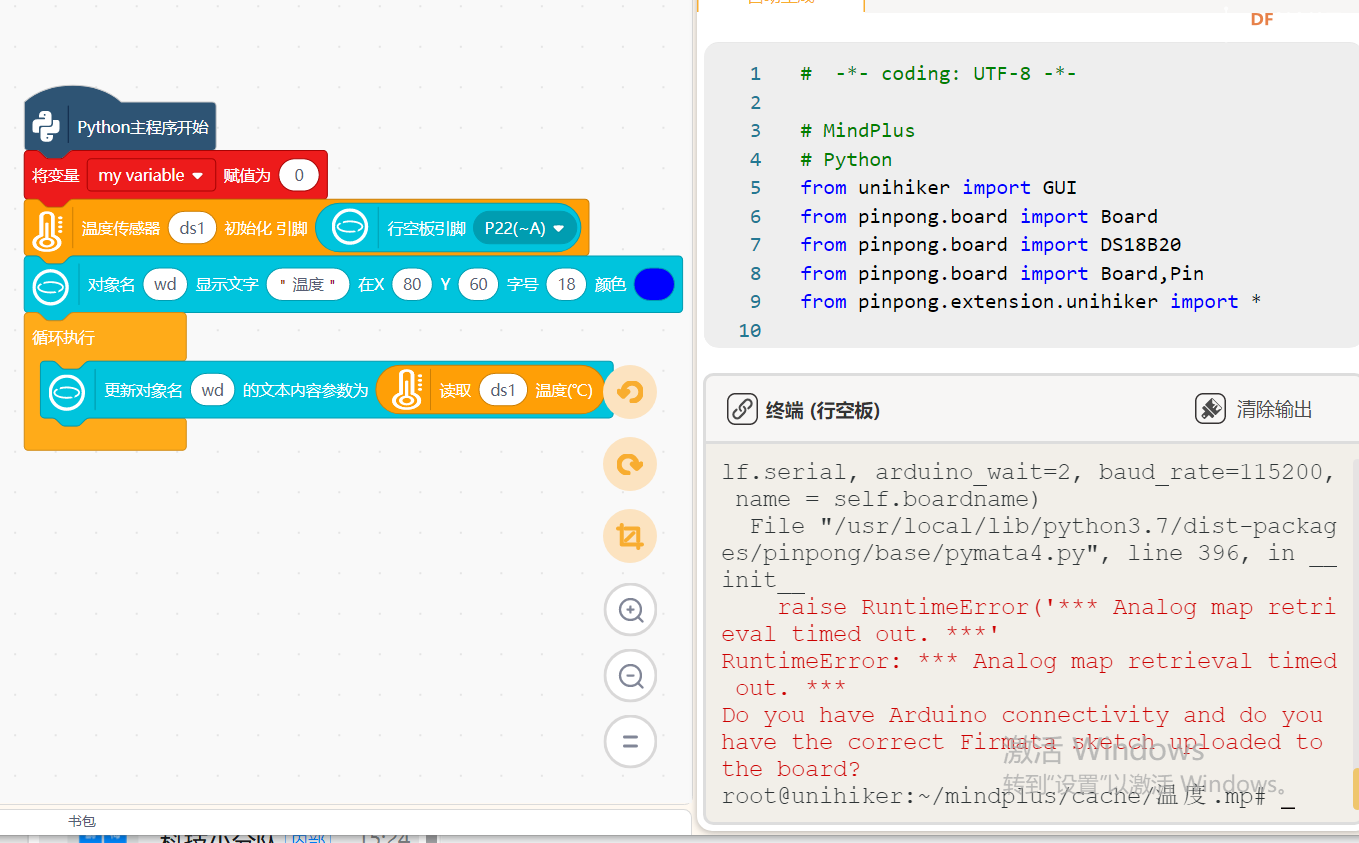Click terminal line "name = self.boardname)"
This screenshot has height=843, width=1359.
pos(887,499)
